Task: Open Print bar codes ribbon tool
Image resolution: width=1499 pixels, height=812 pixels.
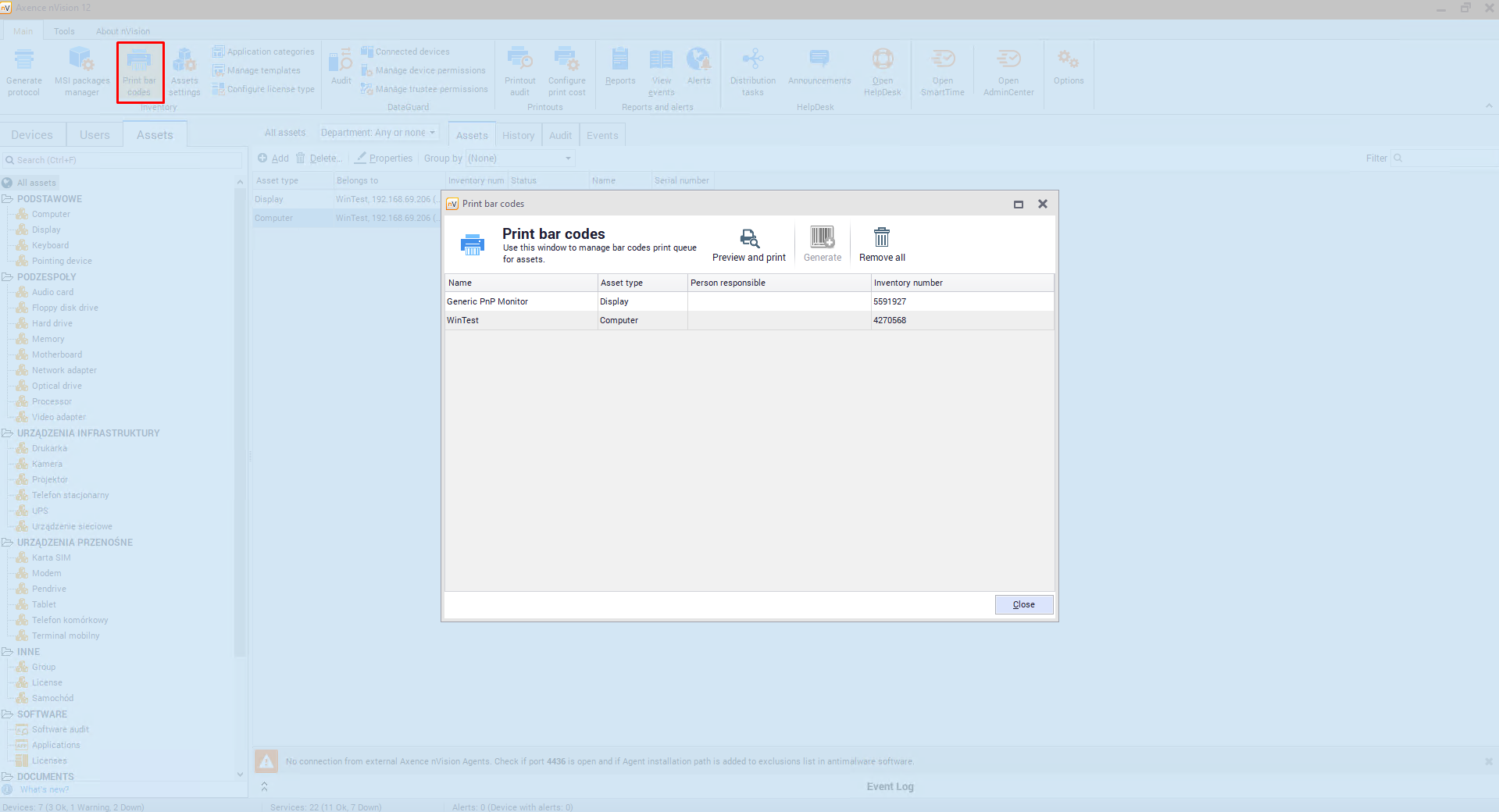Action: tap(140, 71)
